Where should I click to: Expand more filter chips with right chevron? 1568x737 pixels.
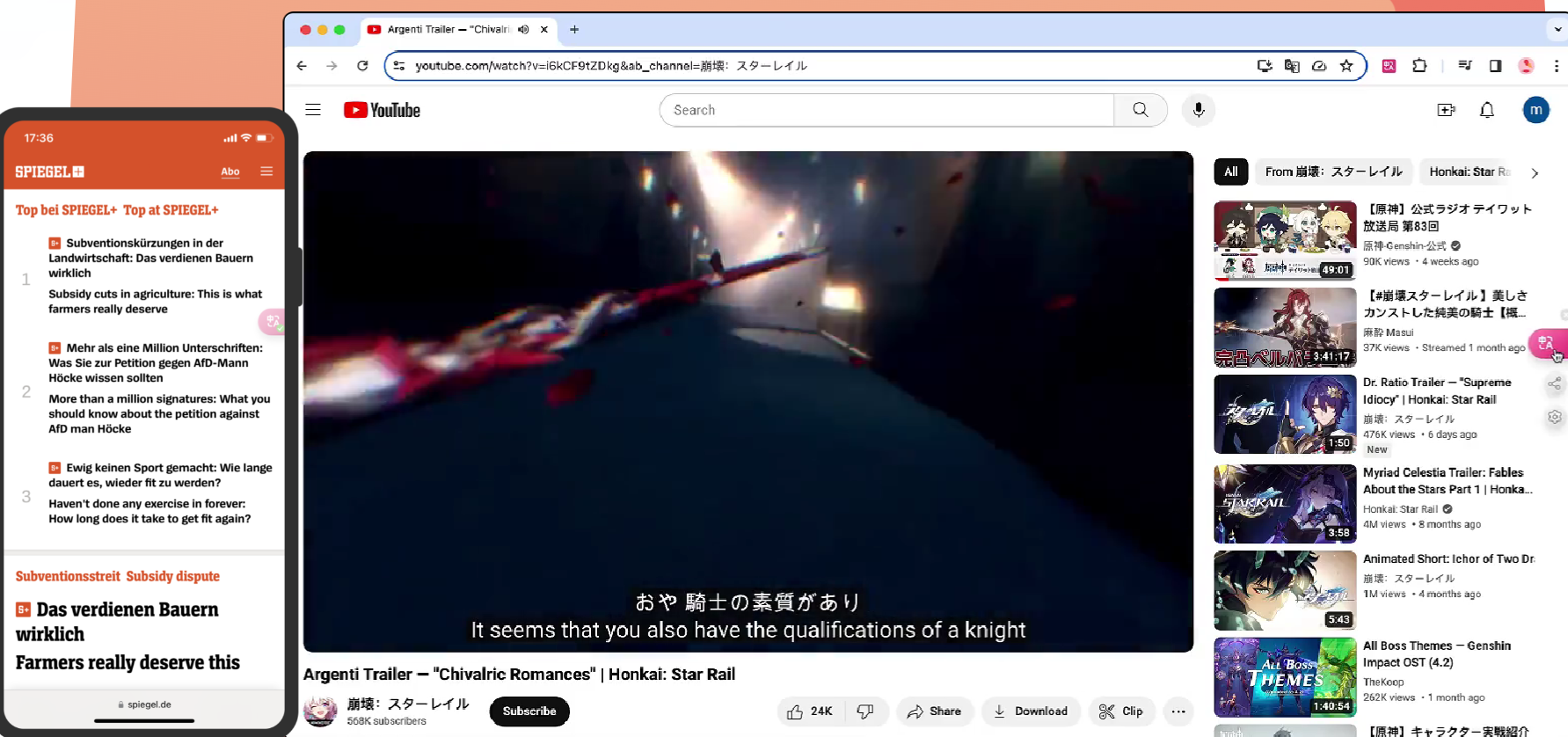pyautogui.click(x=1535, y=173)
